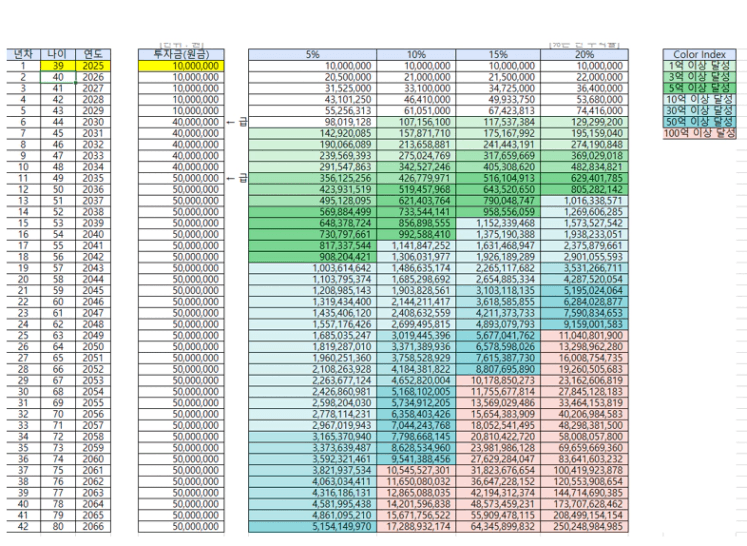Select the 629,401,785 cell
The image size is (747, 546).
(x=584, y=178)
